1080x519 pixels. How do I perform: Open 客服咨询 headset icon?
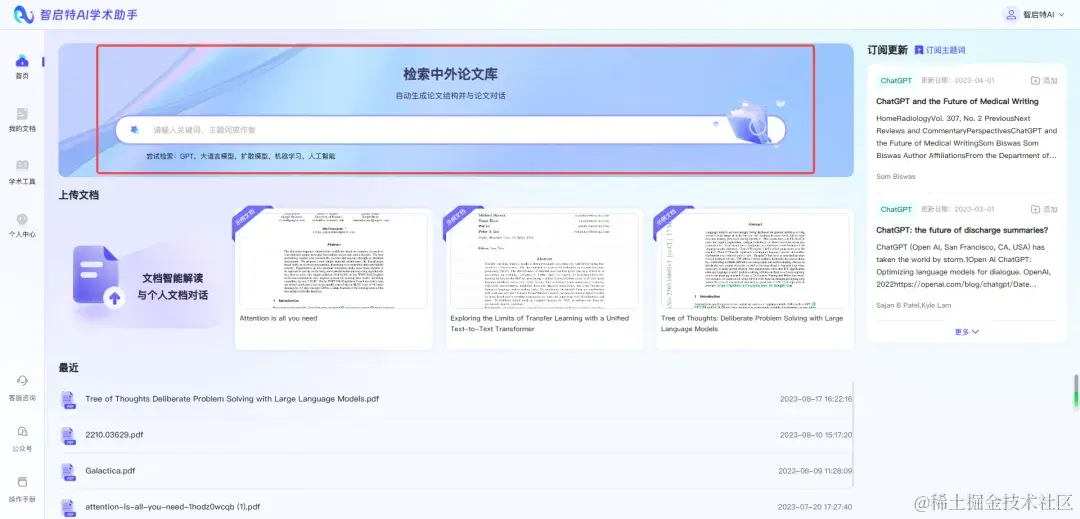pyautogui.click(x=22, y=381)
